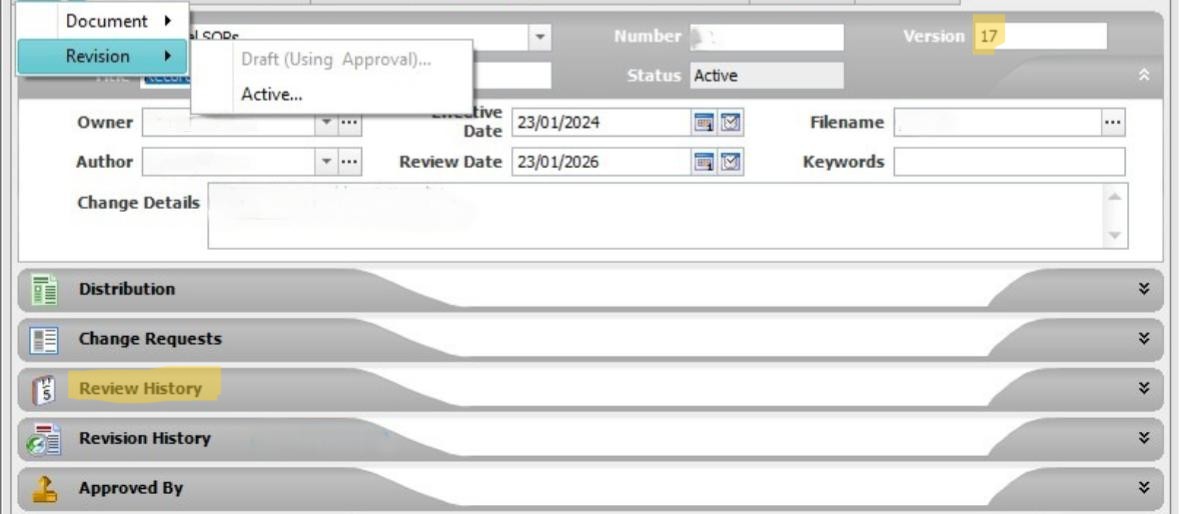1180x514 pixels.
Task: Click into the Keywords field
Action: (x=1009, y=161)
